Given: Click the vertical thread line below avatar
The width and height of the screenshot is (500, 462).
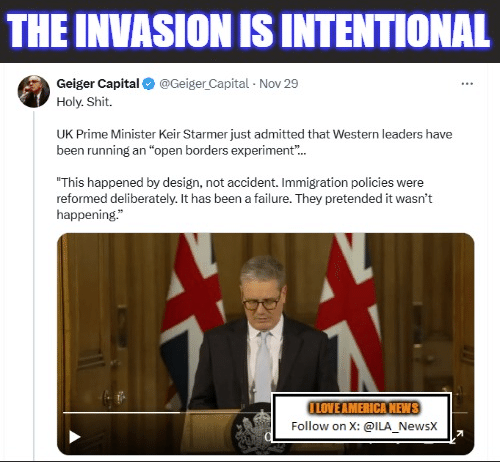Looking at the screenshot, I should pos(34,285).
